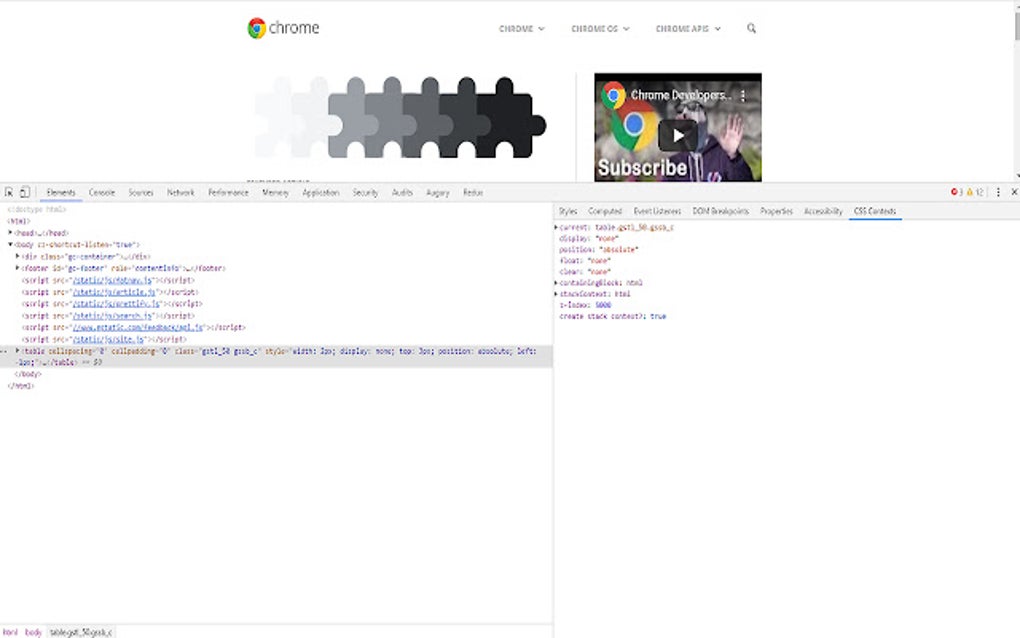Click the red error count badge
Viewport: 1020px width, 638px height.
point(957,192)
